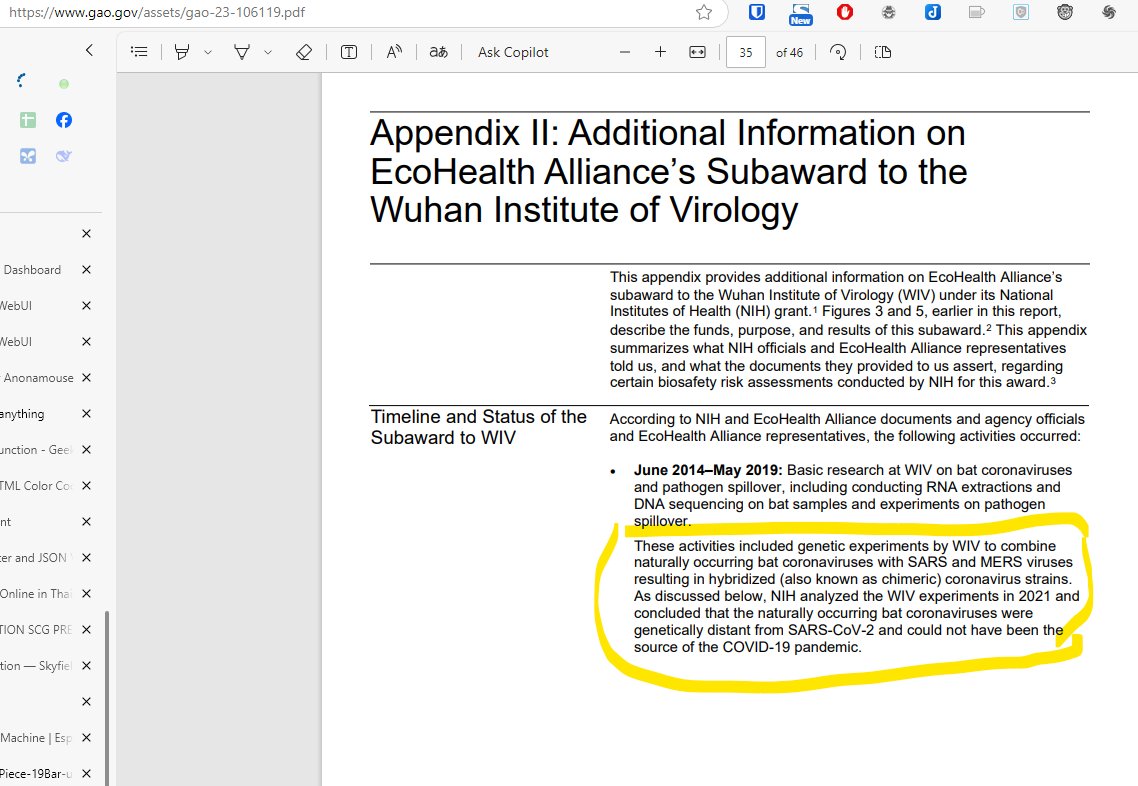
Task: Close the 'Machine | Esp' tab
Action: click(x=86, y=738)
